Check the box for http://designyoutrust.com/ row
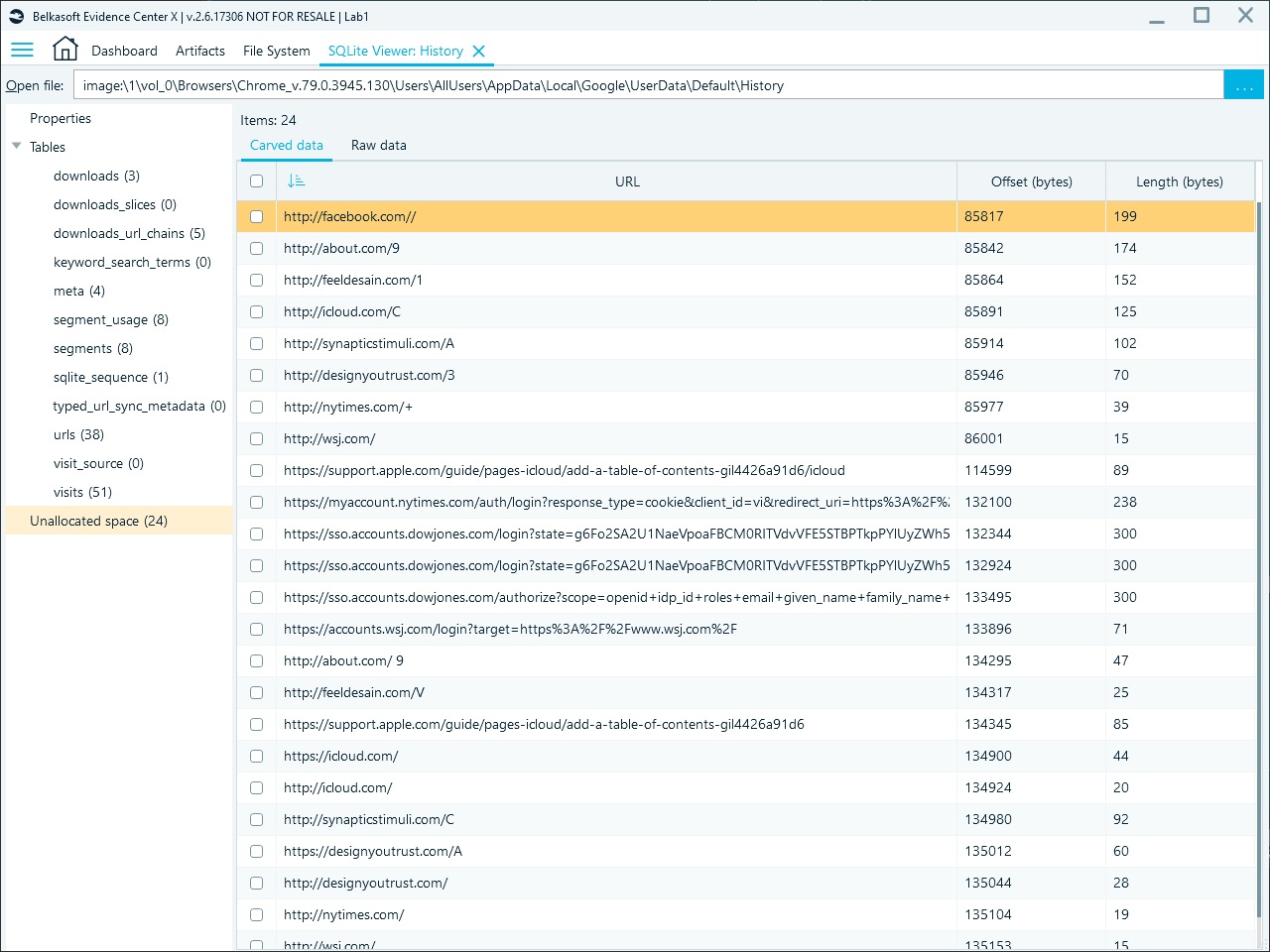 click(x=257, y=883)
